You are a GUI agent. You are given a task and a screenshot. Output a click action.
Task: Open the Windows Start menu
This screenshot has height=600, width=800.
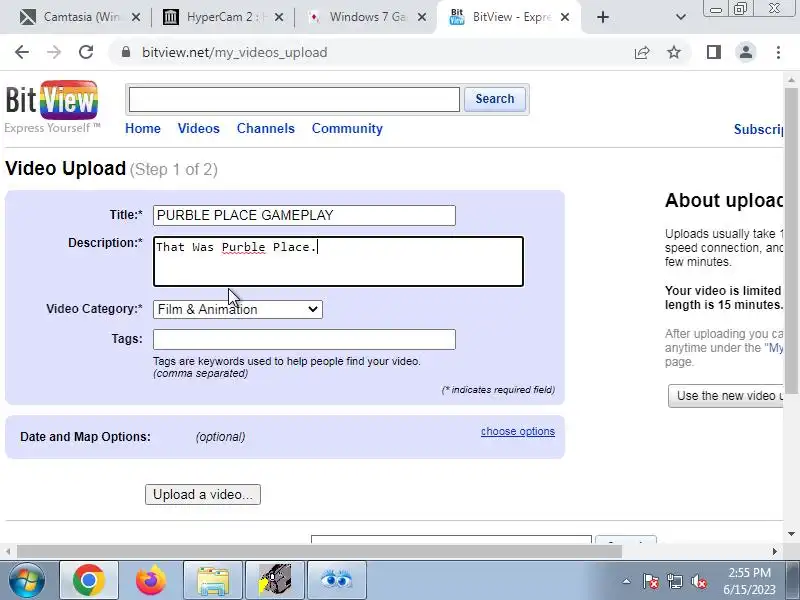point(27,580)
